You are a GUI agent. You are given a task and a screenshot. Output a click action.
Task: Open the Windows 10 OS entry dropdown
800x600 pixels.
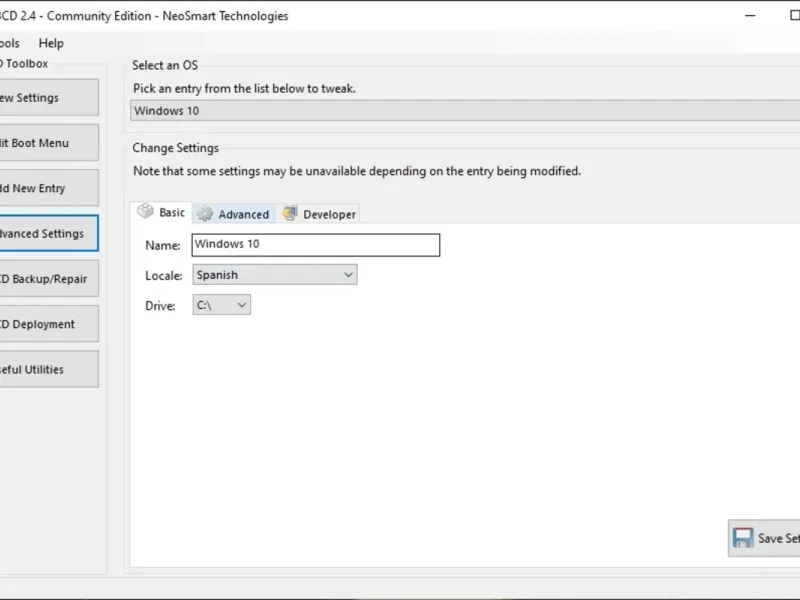[x=465, y=111]
